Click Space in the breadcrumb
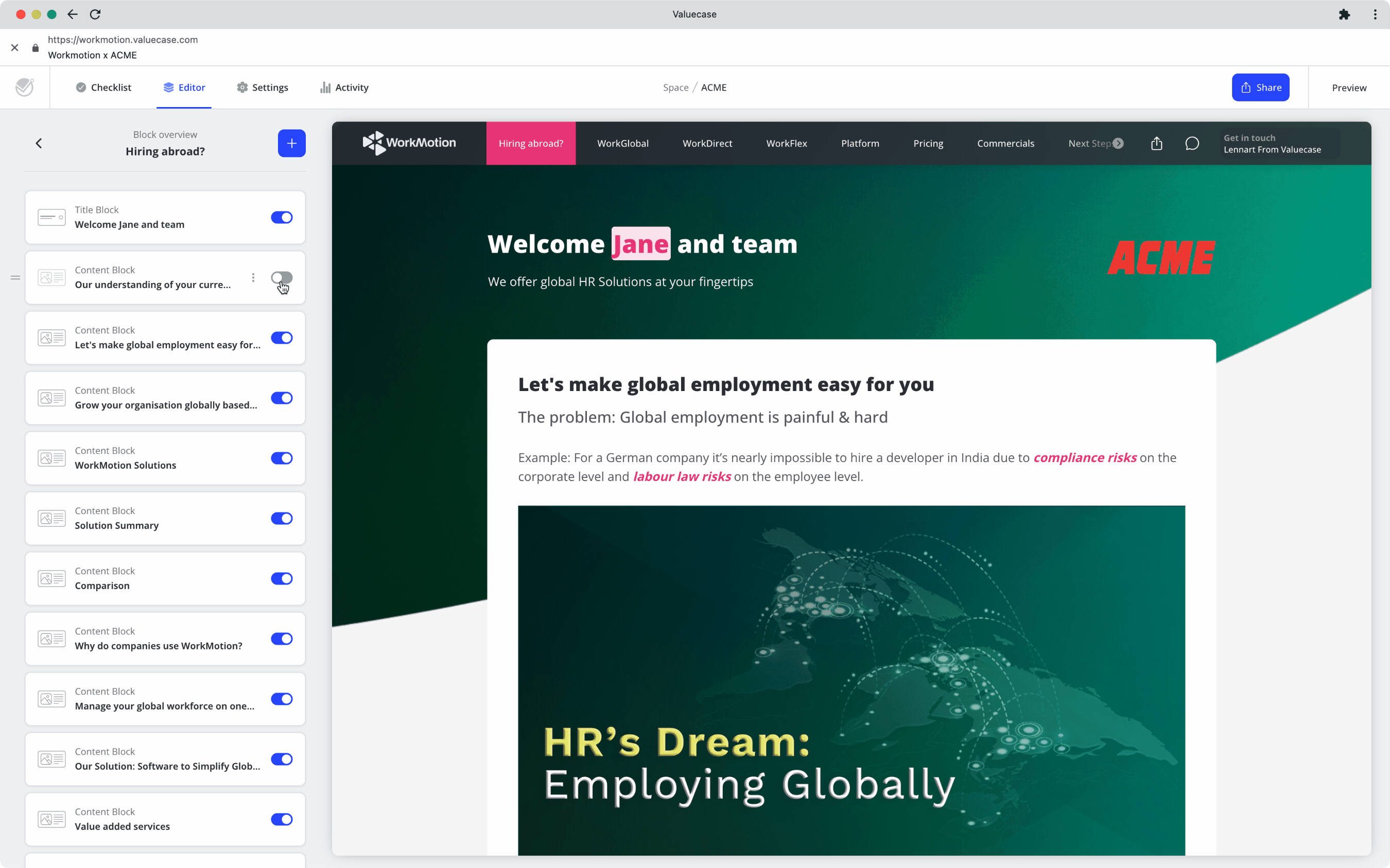This screenshot has width=1390, height=868. click(675, 87)
